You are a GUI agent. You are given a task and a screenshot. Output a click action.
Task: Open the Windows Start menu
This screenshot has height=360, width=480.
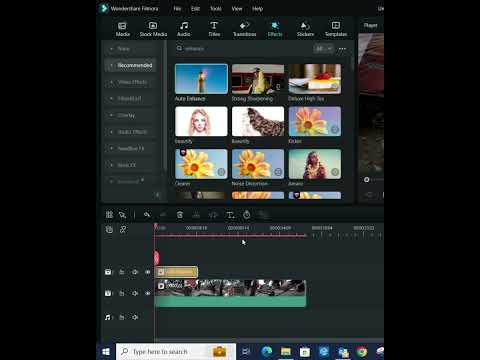click(x=106, y=352)
